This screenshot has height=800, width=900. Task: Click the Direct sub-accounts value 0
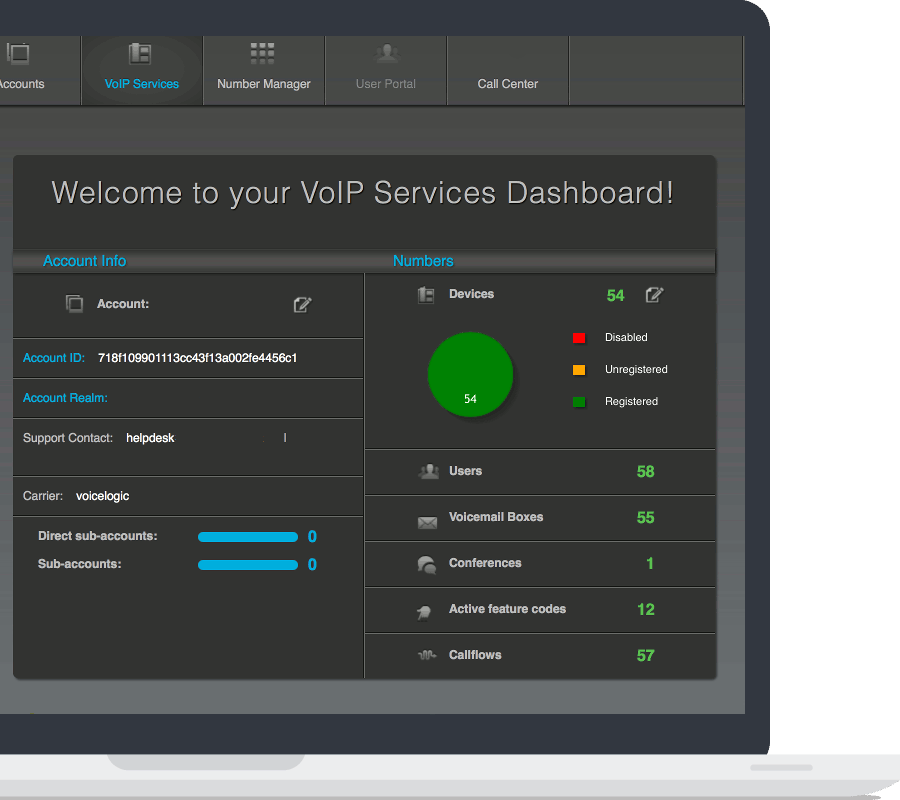312,537
